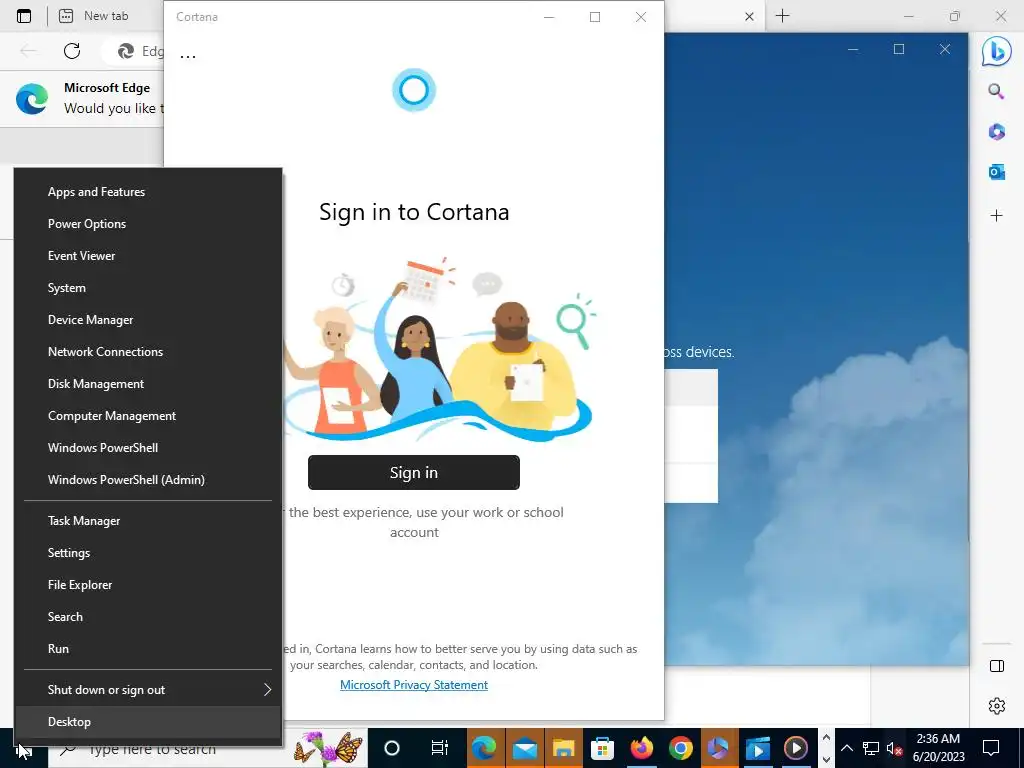Open Apps and Features from Win+X menu
Screen dimensions: 1024x768
(149, 192)
